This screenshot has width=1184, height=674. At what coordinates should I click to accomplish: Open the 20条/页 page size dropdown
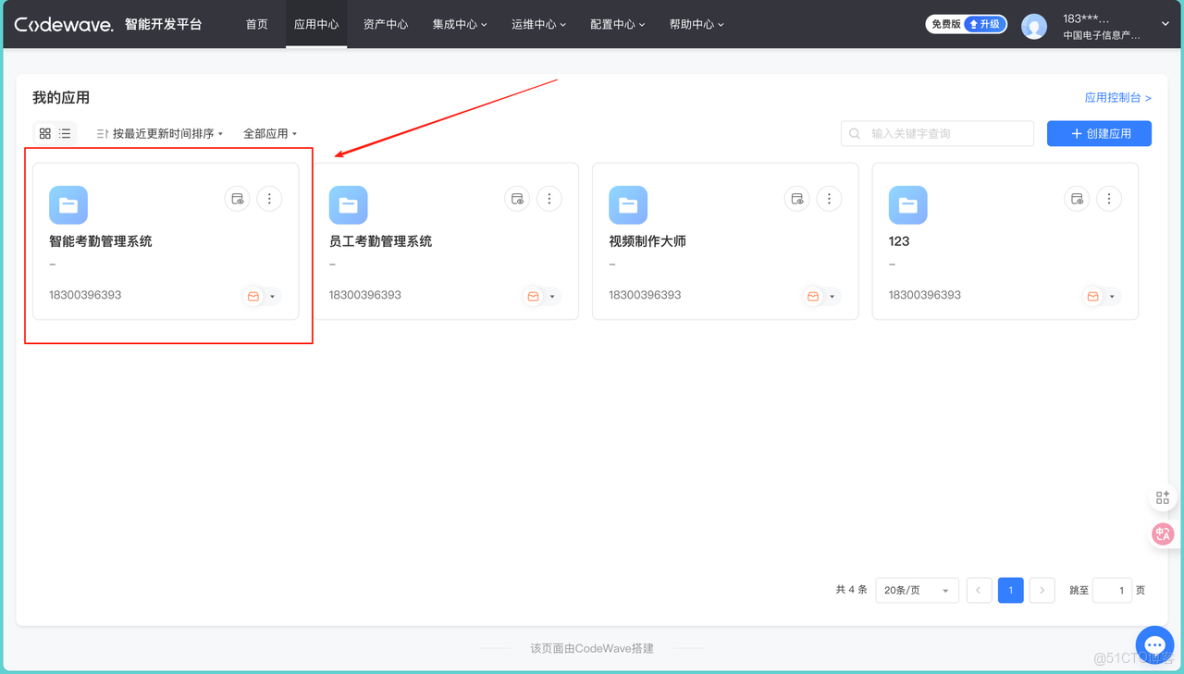[x=916, y=590]
